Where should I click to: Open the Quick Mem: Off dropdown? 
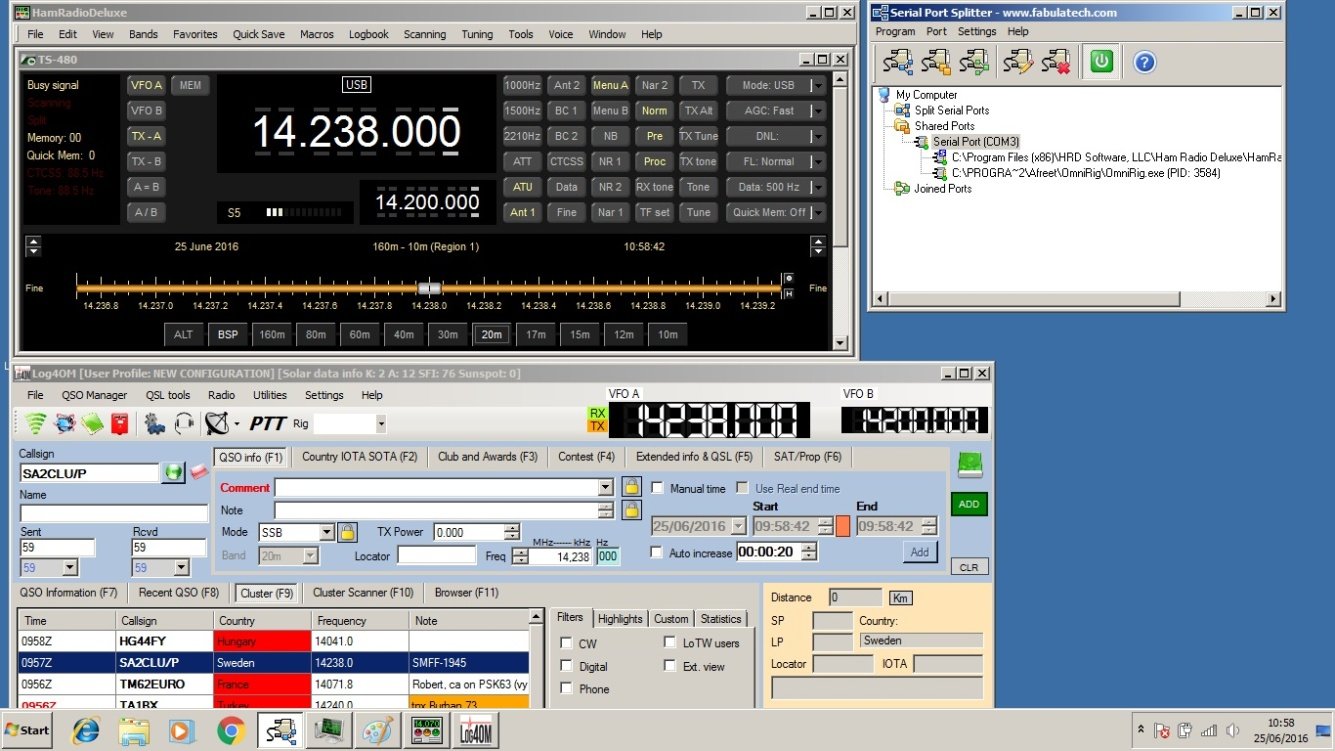(817, 212)
